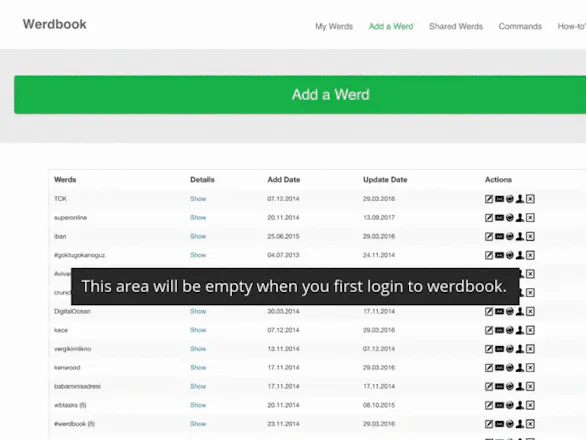Delete the iban werd with X icon
Viewport: 586px width, 440px height.
530,236
